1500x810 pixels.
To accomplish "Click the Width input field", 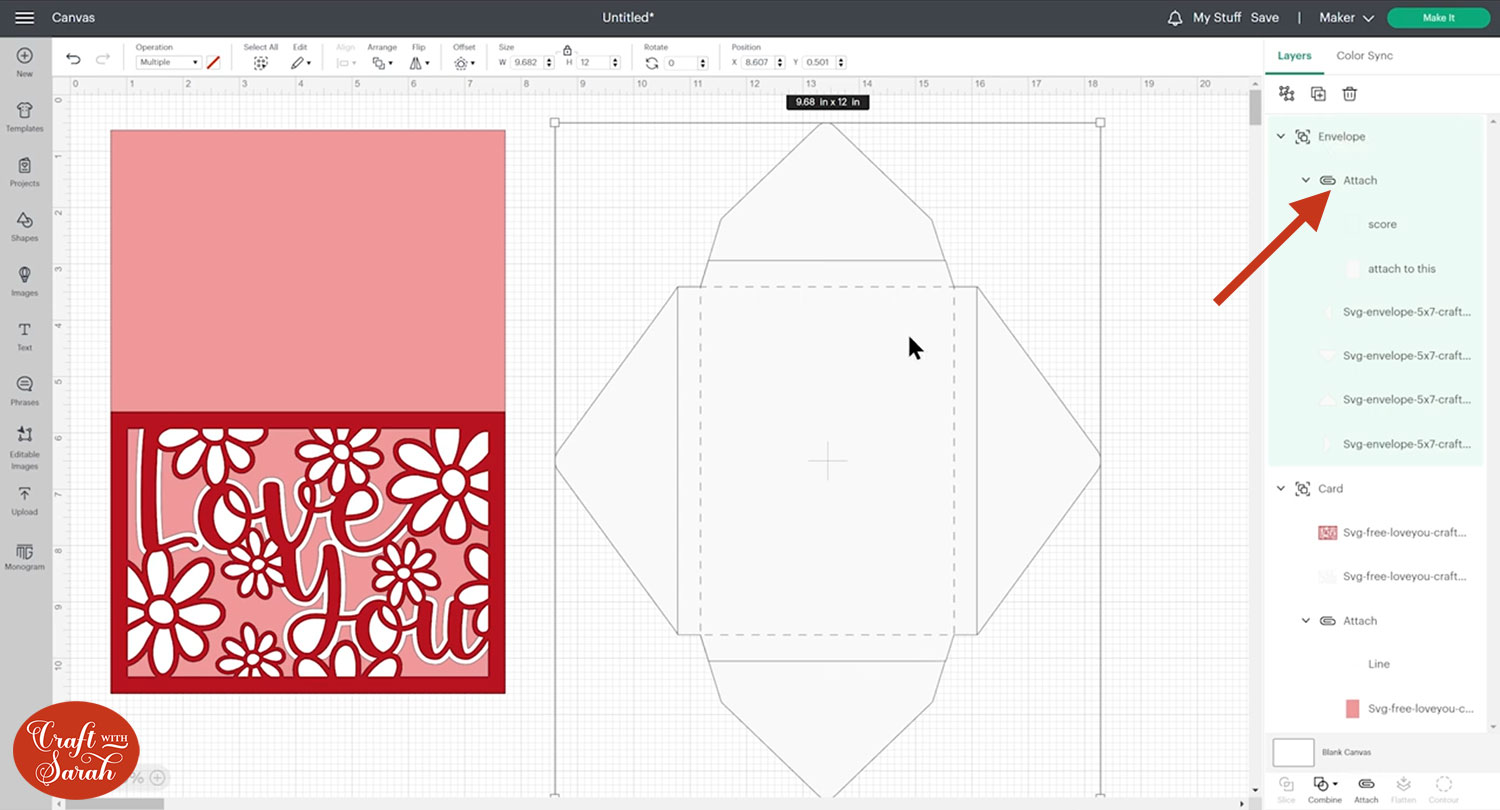I will (526, 62).
